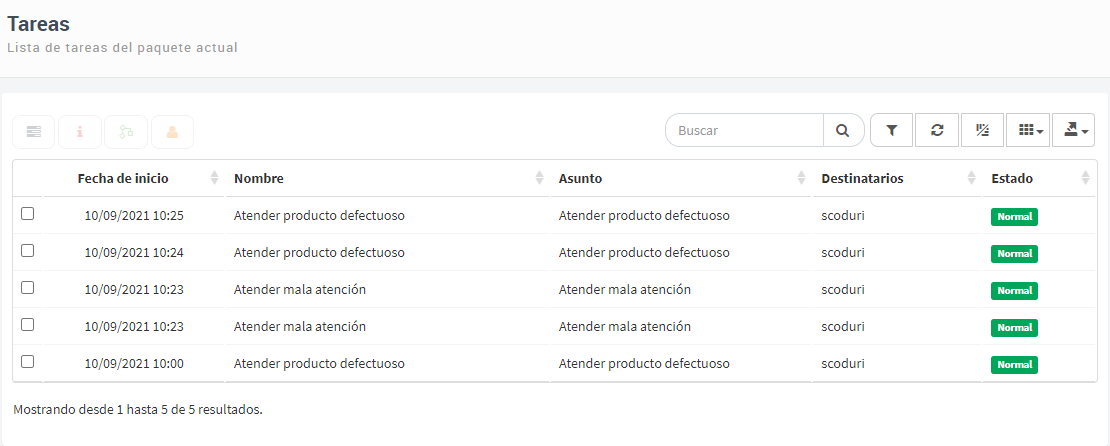
Task: Open the export dropdown button
Action: click(1074, 130)
